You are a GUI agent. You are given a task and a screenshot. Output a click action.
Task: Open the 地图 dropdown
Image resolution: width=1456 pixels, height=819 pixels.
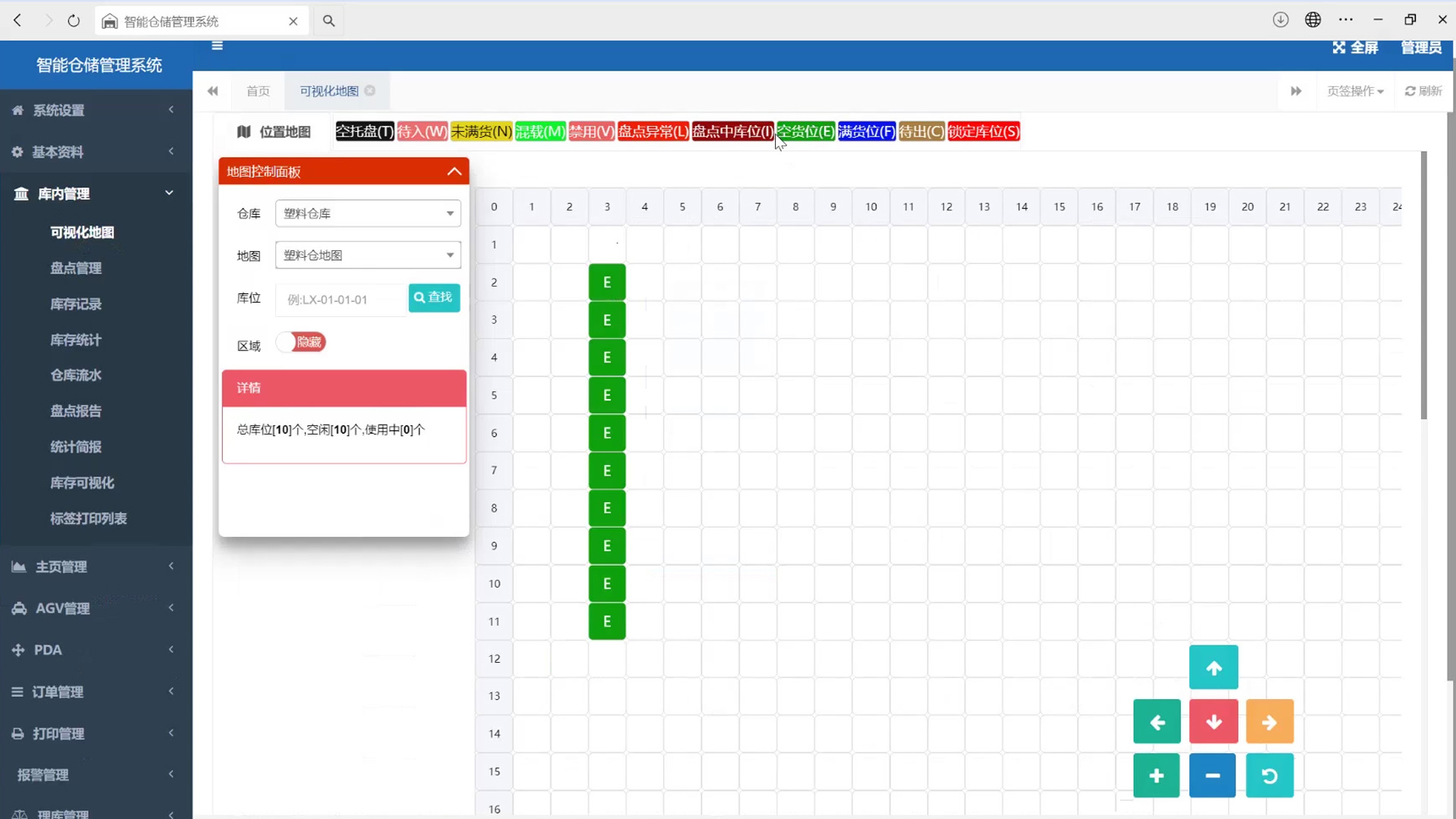click(368, 256)
